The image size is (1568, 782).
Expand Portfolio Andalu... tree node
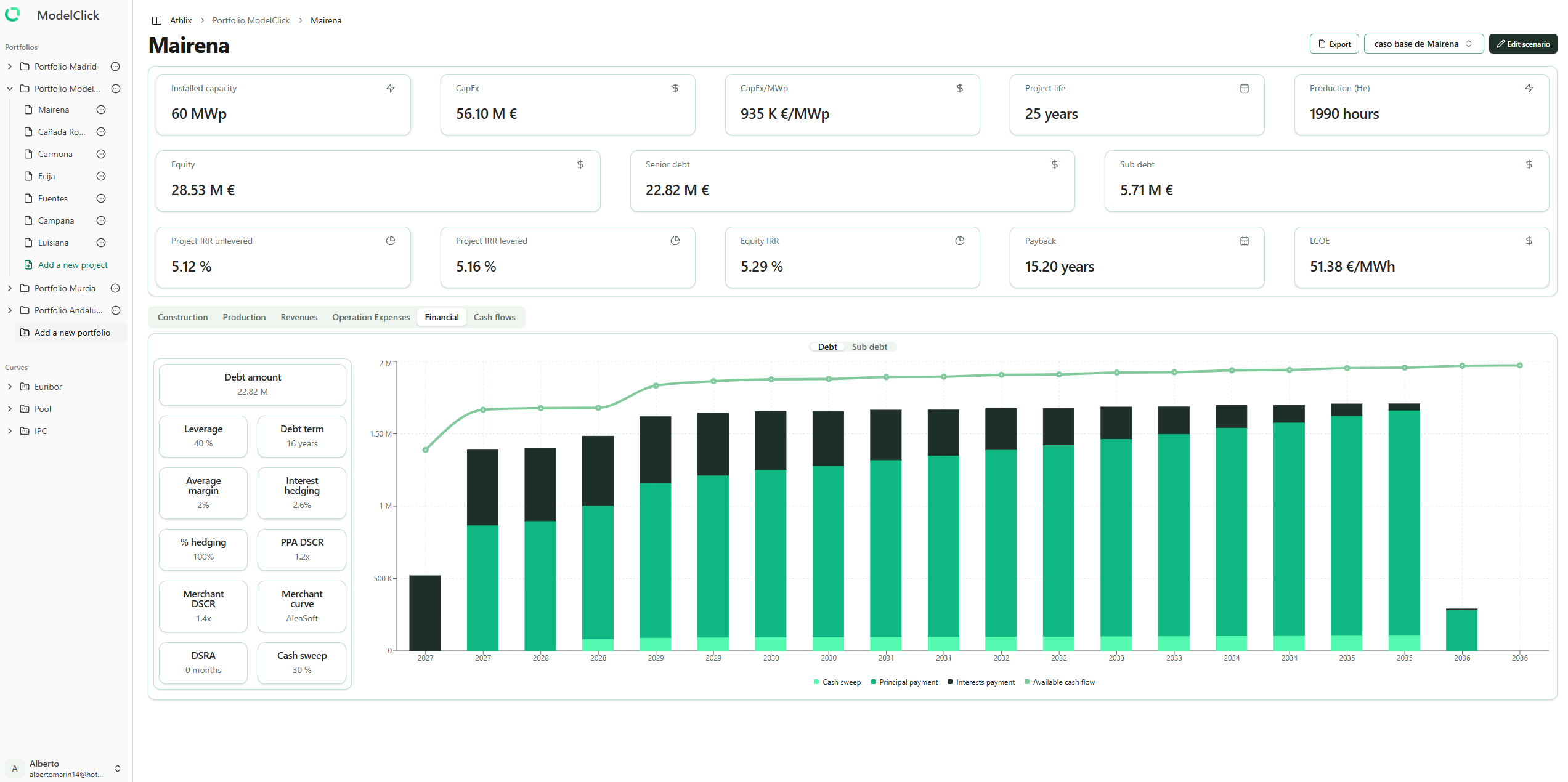coord(10,310)
